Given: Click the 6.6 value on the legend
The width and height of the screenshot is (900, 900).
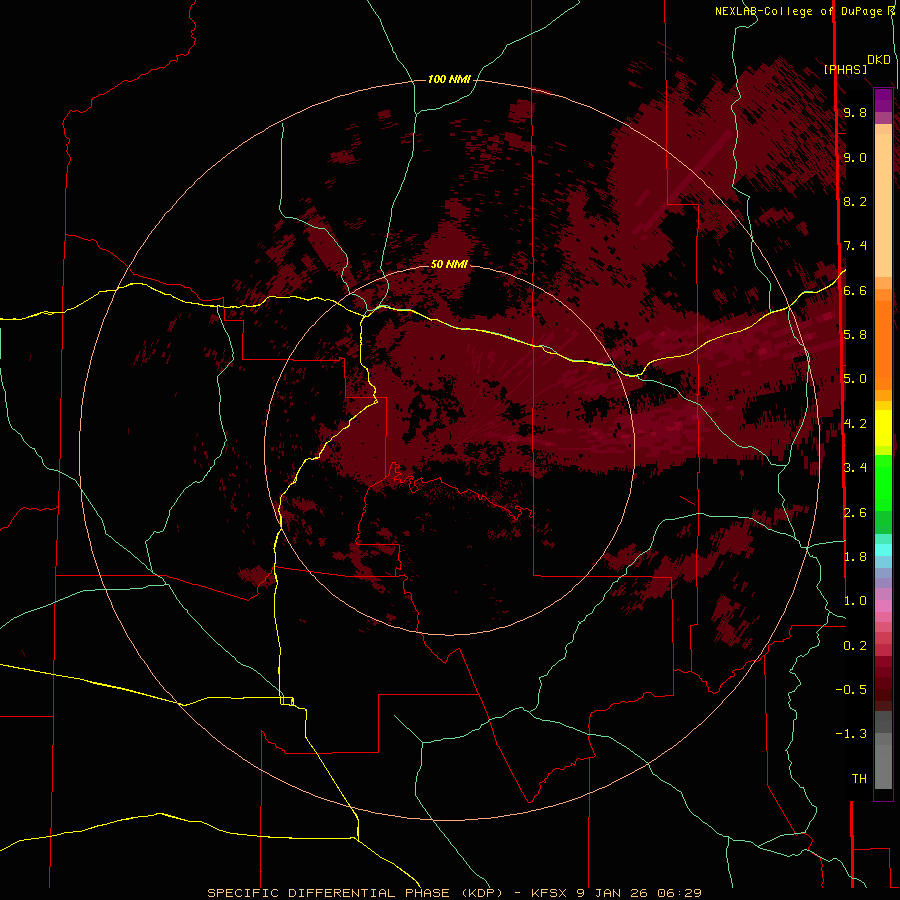Looking at the screenshot, I should pyautogui.click(x=855, y=290).
